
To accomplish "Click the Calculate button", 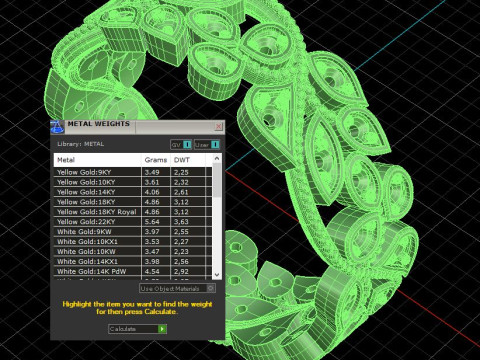I will click(137, 329).
